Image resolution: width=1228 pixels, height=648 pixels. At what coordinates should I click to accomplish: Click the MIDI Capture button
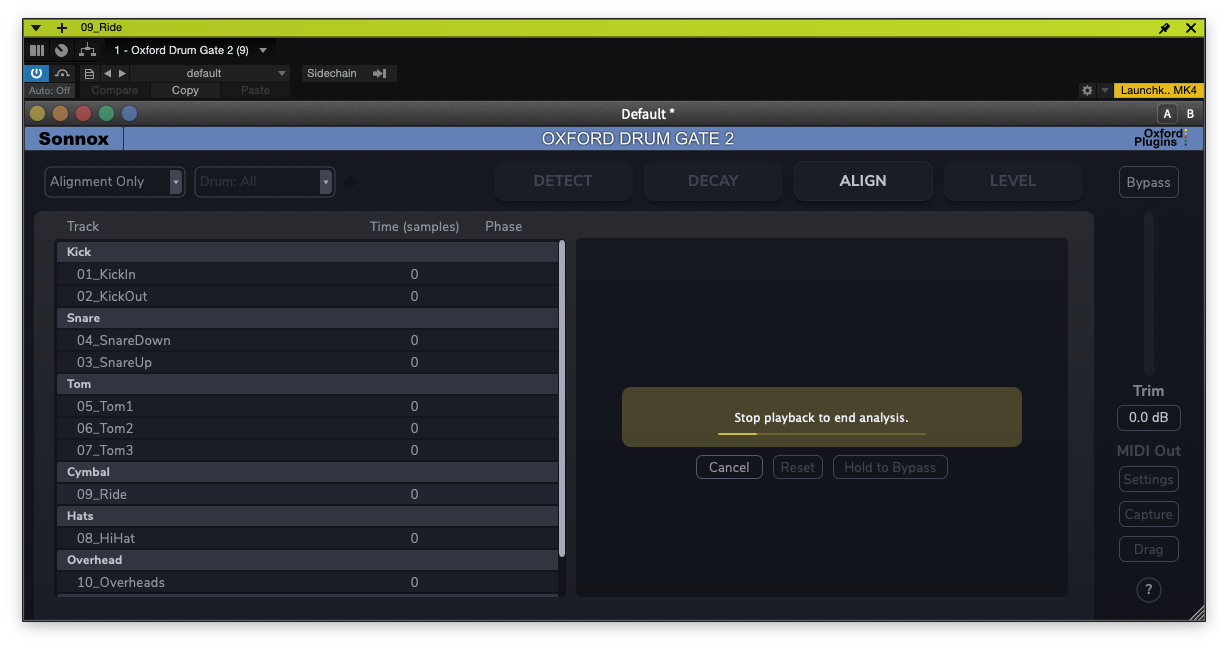click(x=1149, y=514)
